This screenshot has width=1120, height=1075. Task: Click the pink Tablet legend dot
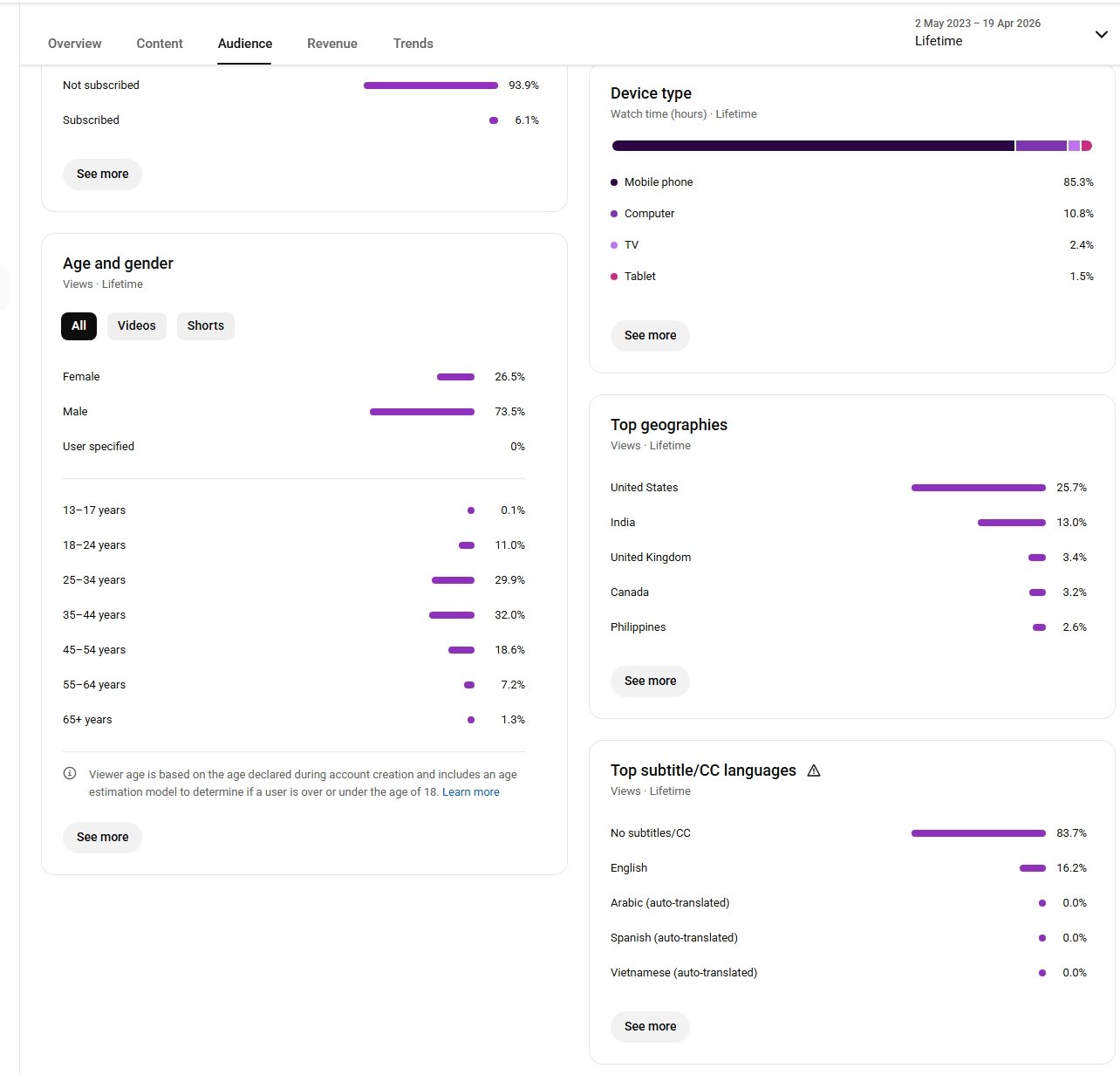coord(614,277)
